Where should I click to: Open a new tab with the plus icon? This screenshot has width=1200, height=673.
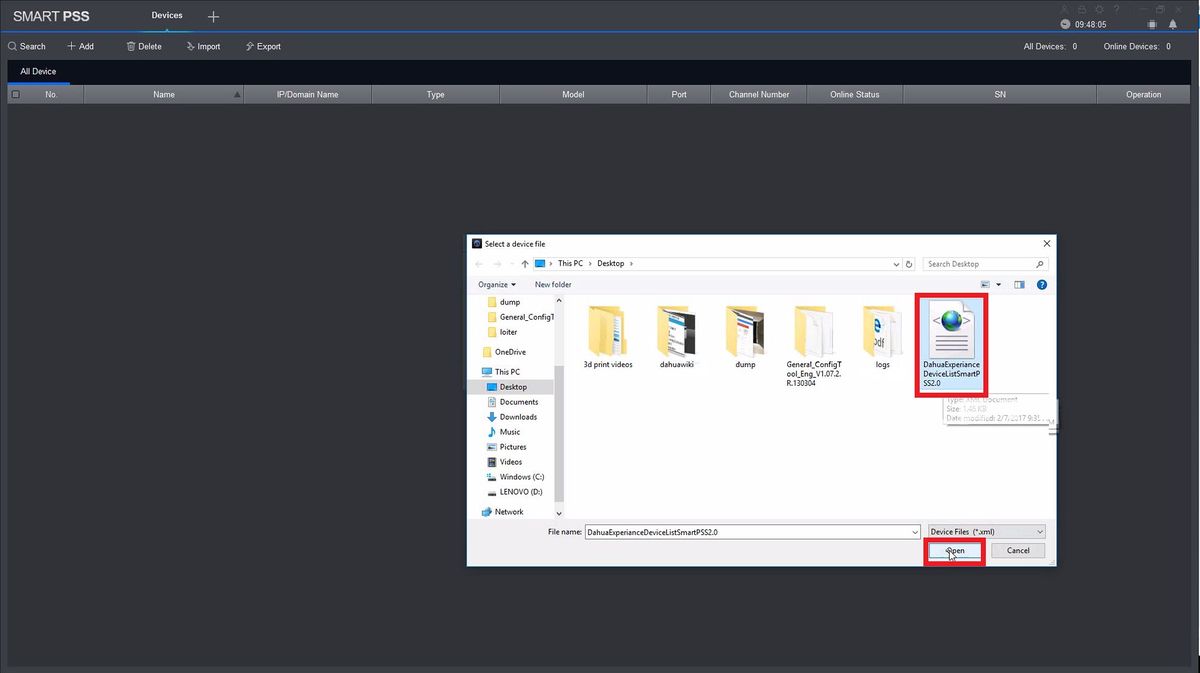(x=213, y=17)
